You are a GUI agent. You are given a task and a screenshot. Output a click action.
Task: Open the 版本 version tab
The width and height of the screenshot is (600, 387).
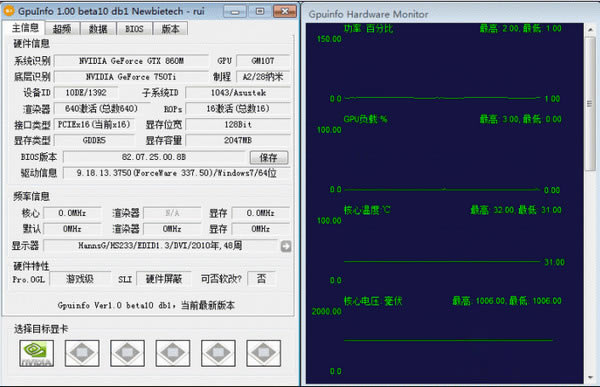170,29
